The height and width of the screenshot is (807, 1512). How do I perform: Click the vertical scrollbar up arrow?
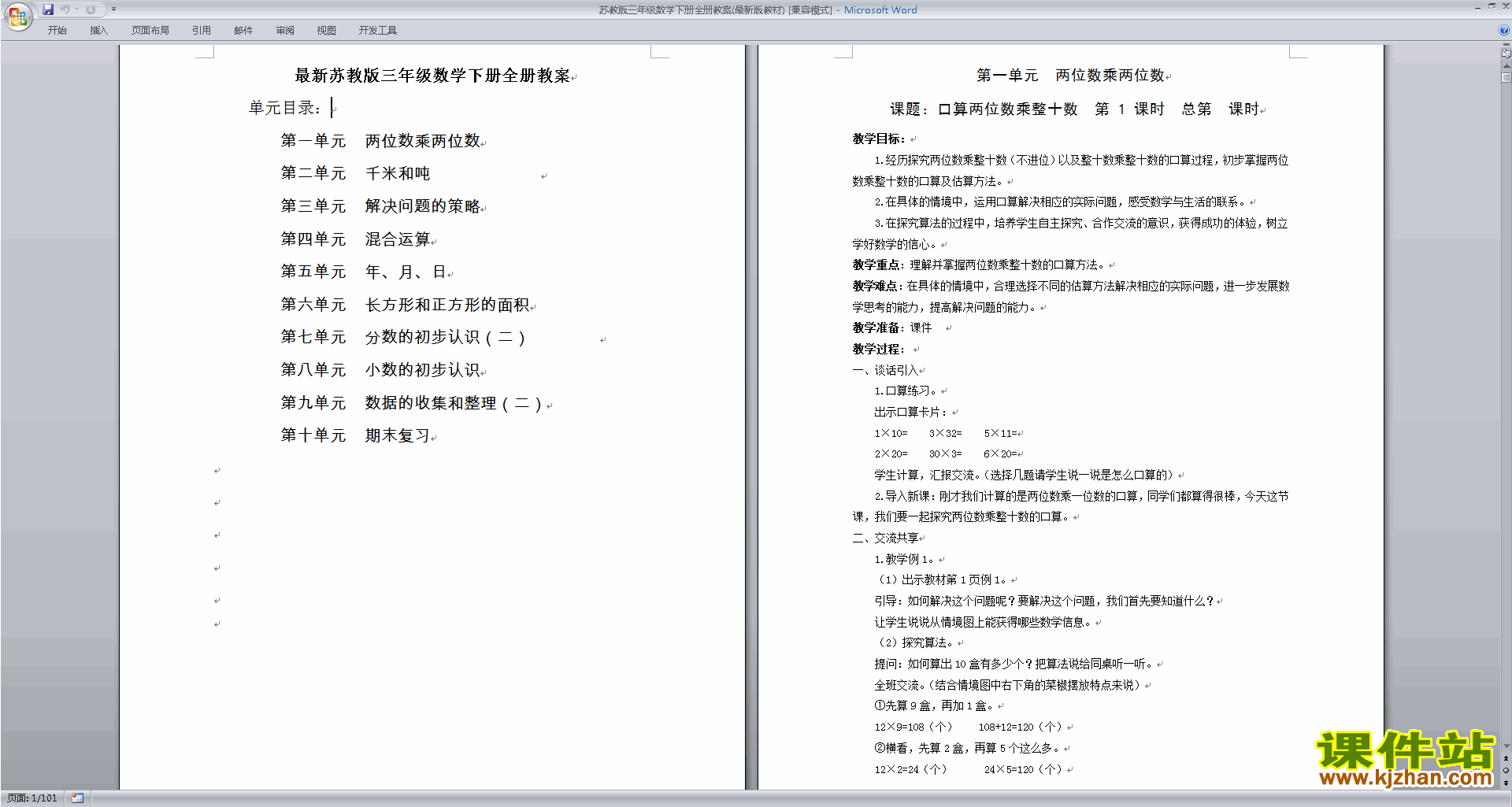pos(1506,66)
